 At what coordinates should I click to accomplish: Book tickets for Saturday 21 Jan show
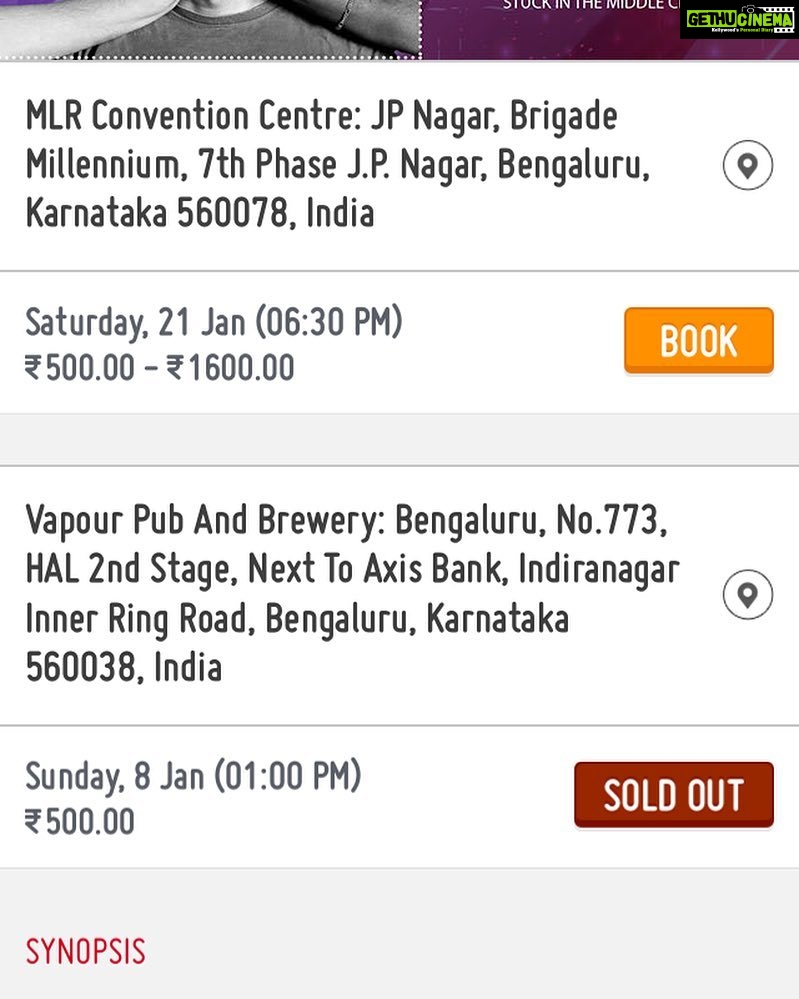click(699, 341)
